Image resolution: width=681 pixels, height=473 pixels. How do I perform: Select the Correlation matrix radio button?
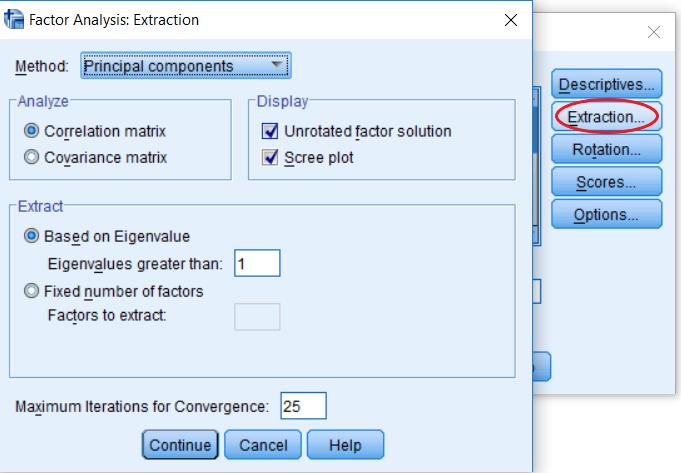pos(31,131)
